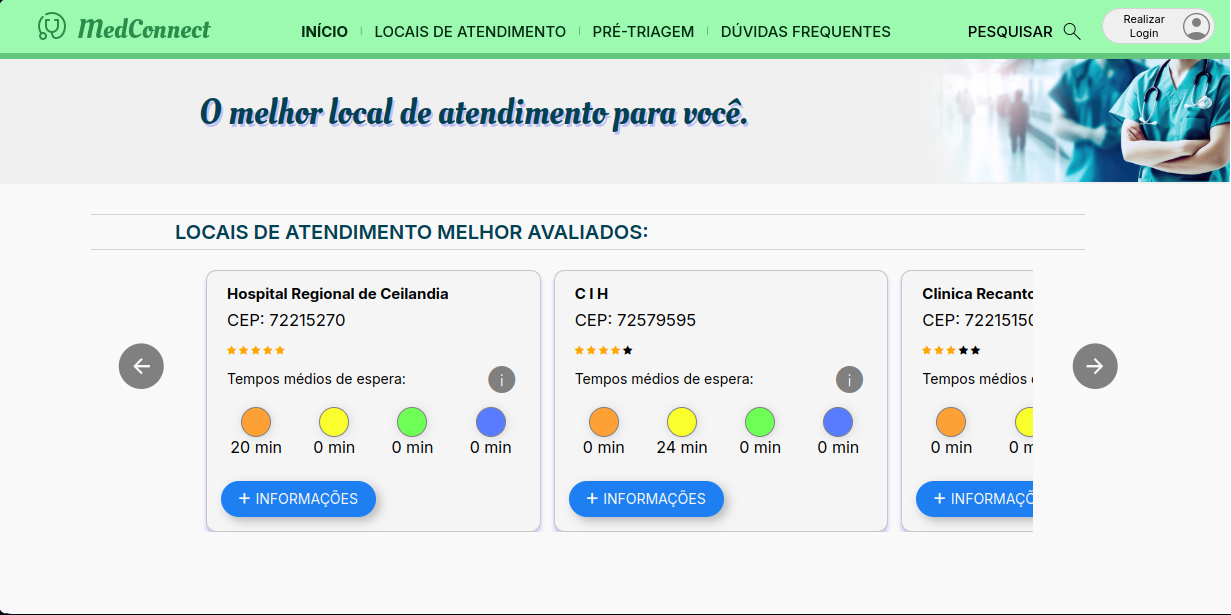Click the MedConnect stethoscope logo icon
This screenshot has height=615, width=1231.
click(52, 27)
